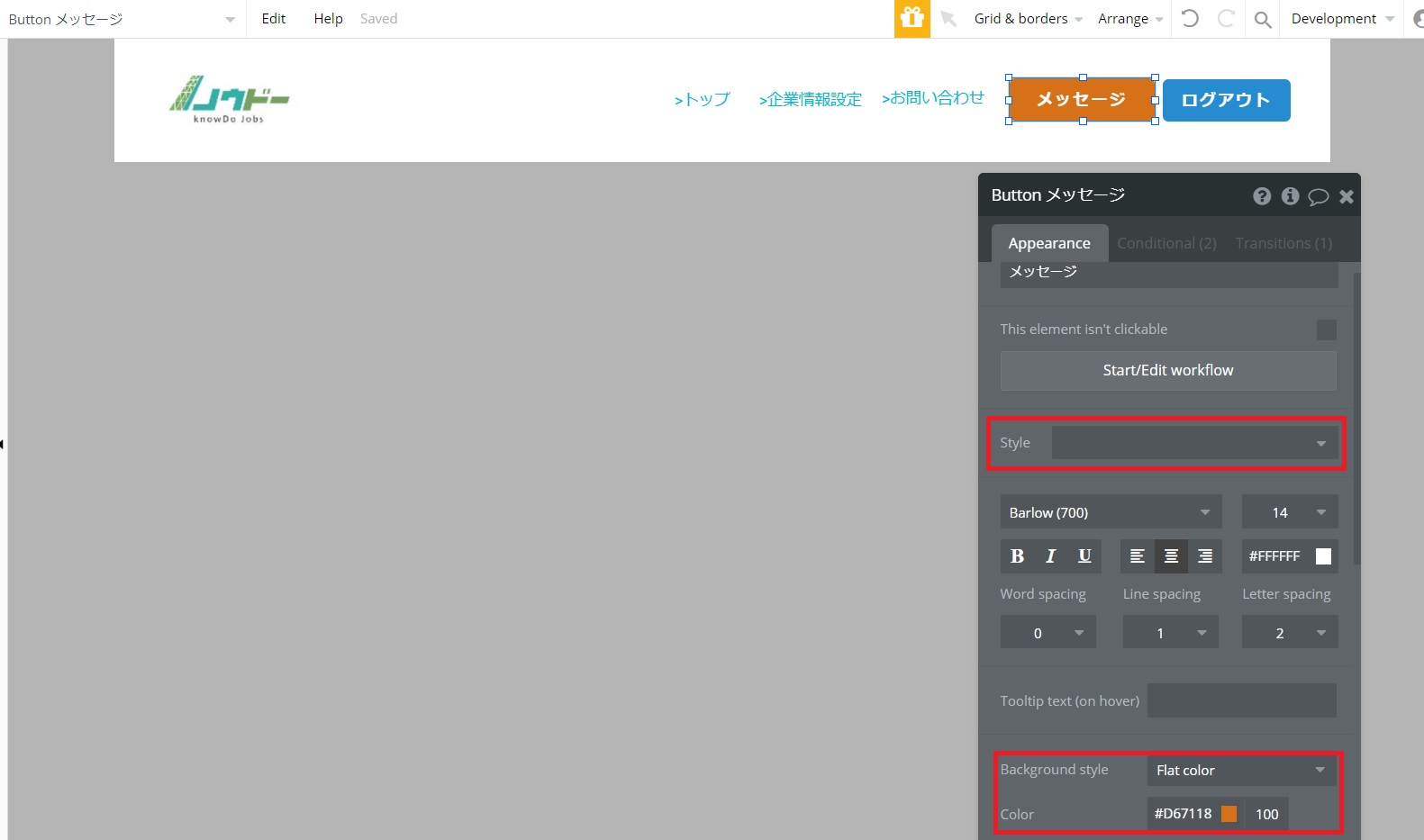1424x840 pixels.
Task: Click the >企業情報設定 link on canvas
Action: pos(810,100)
